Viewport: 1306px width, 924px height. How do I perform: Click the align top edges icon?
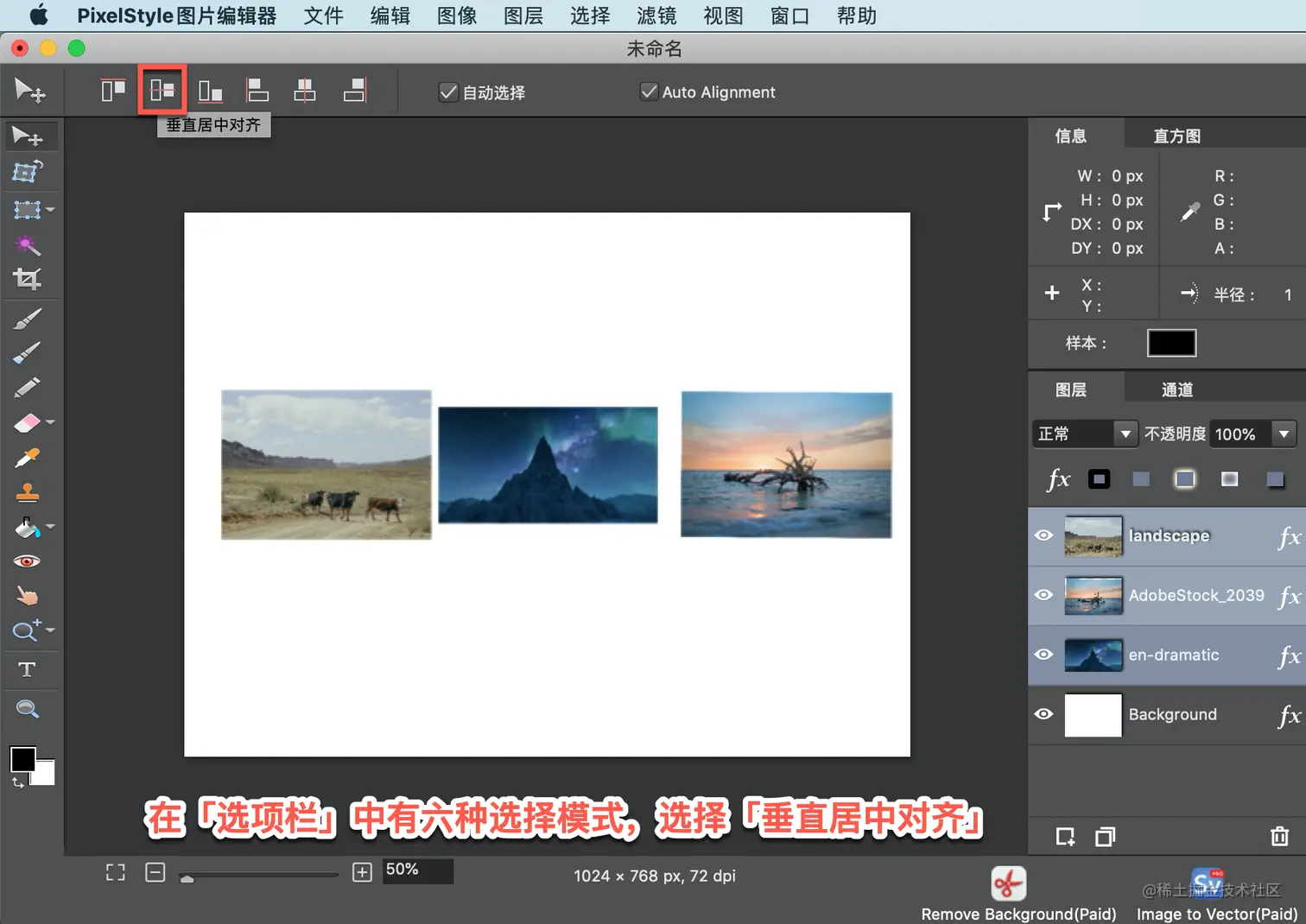[113, 90]
